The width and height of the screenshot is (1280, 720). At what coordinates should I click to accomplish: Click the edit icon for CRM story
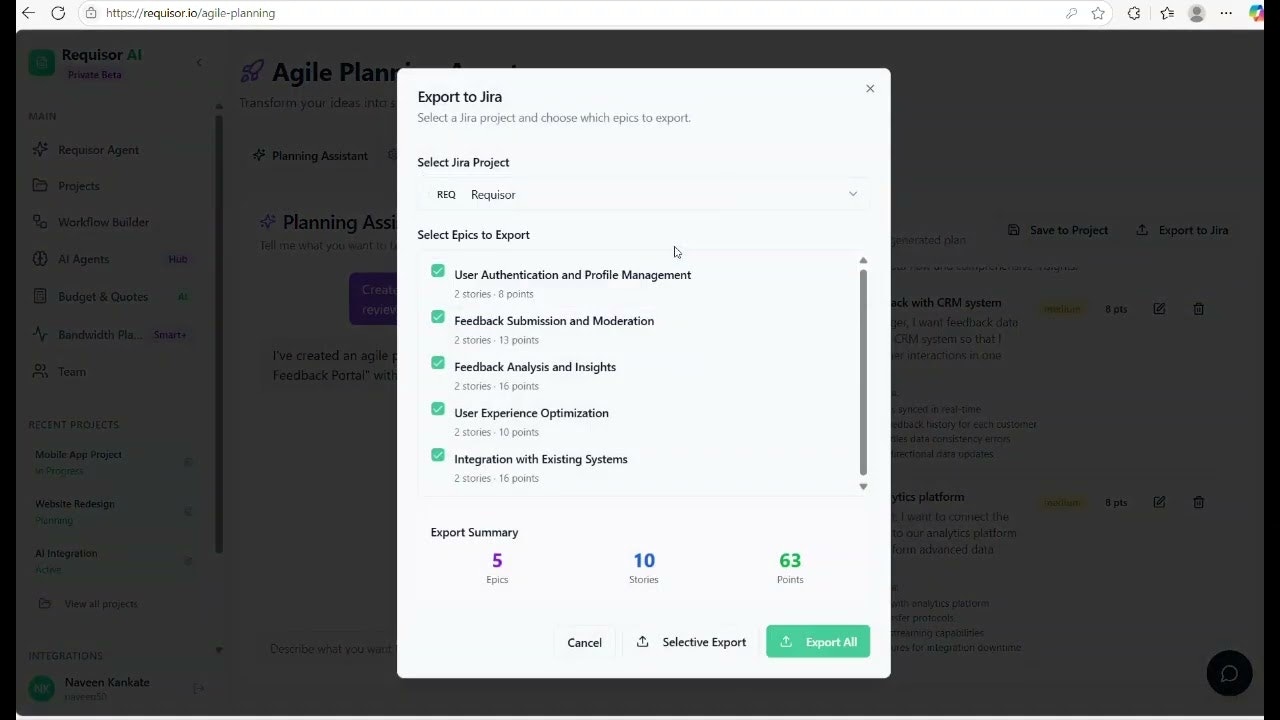tap(1159, 309)
